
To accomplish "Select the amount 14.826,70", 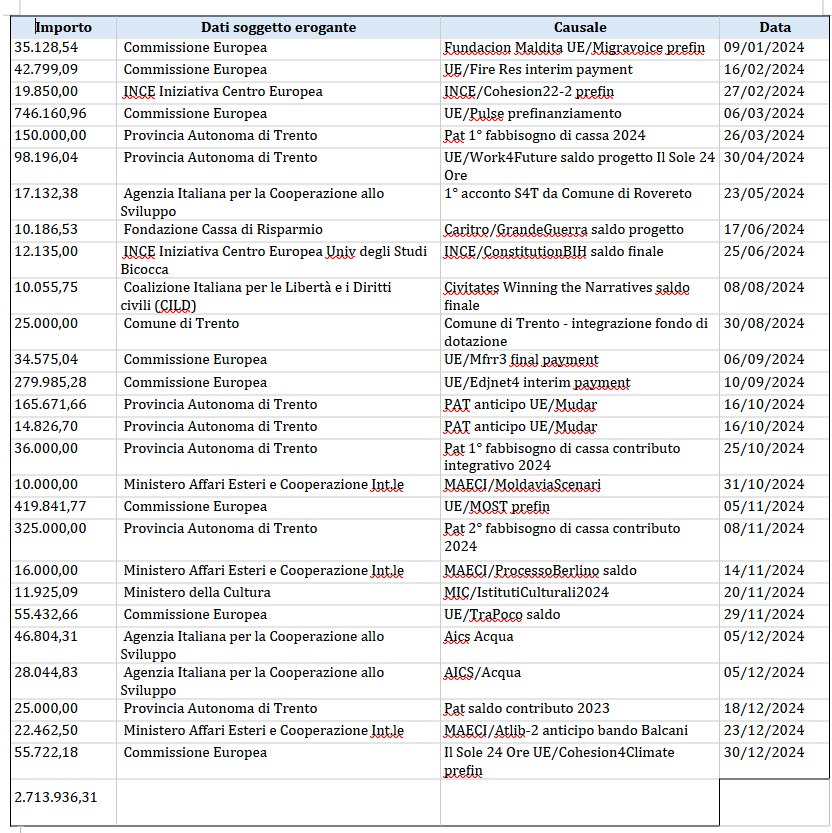I will click(46, 427).
